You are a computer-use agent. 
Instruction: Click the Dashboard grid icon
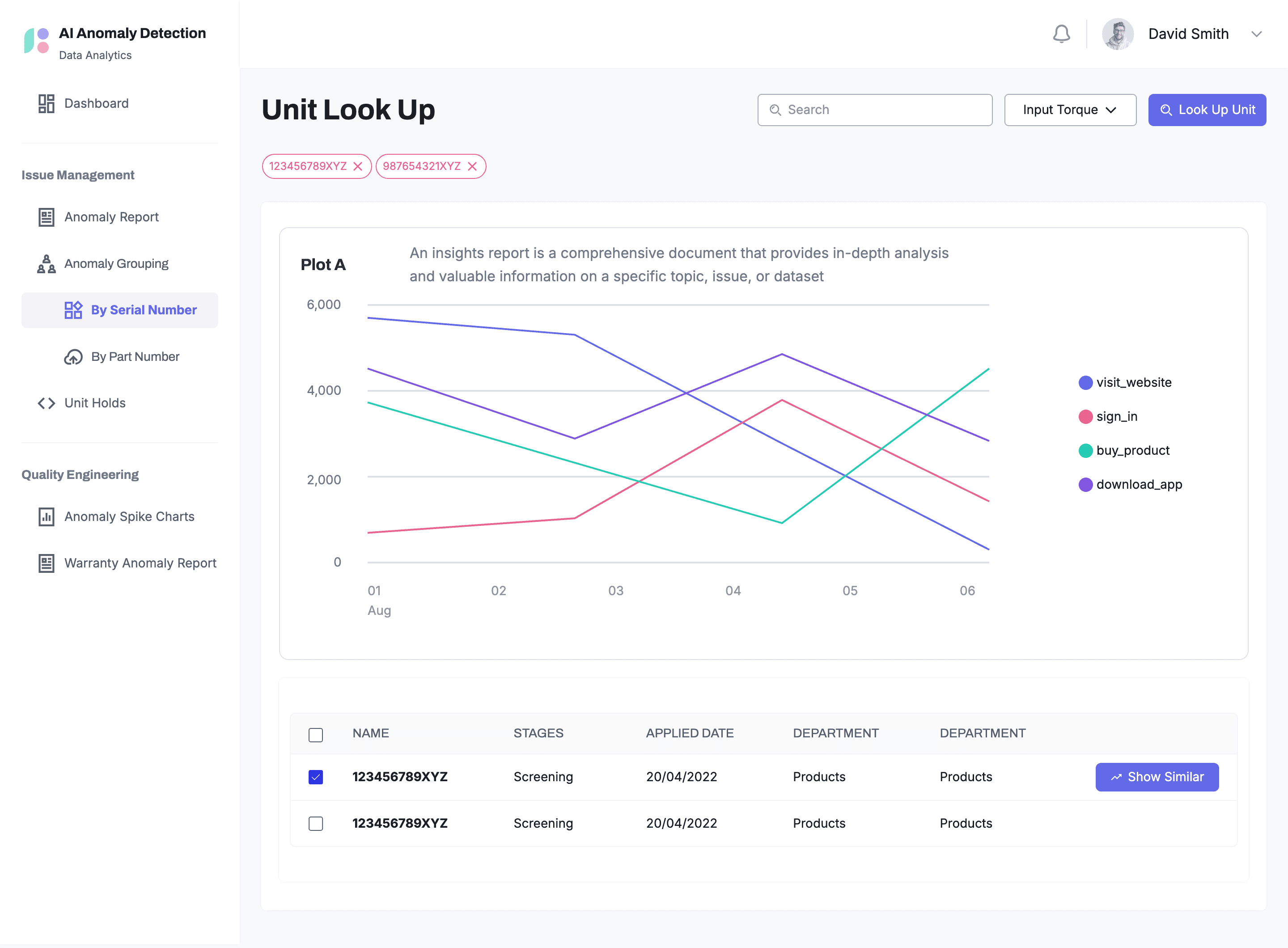coord(46,103)
